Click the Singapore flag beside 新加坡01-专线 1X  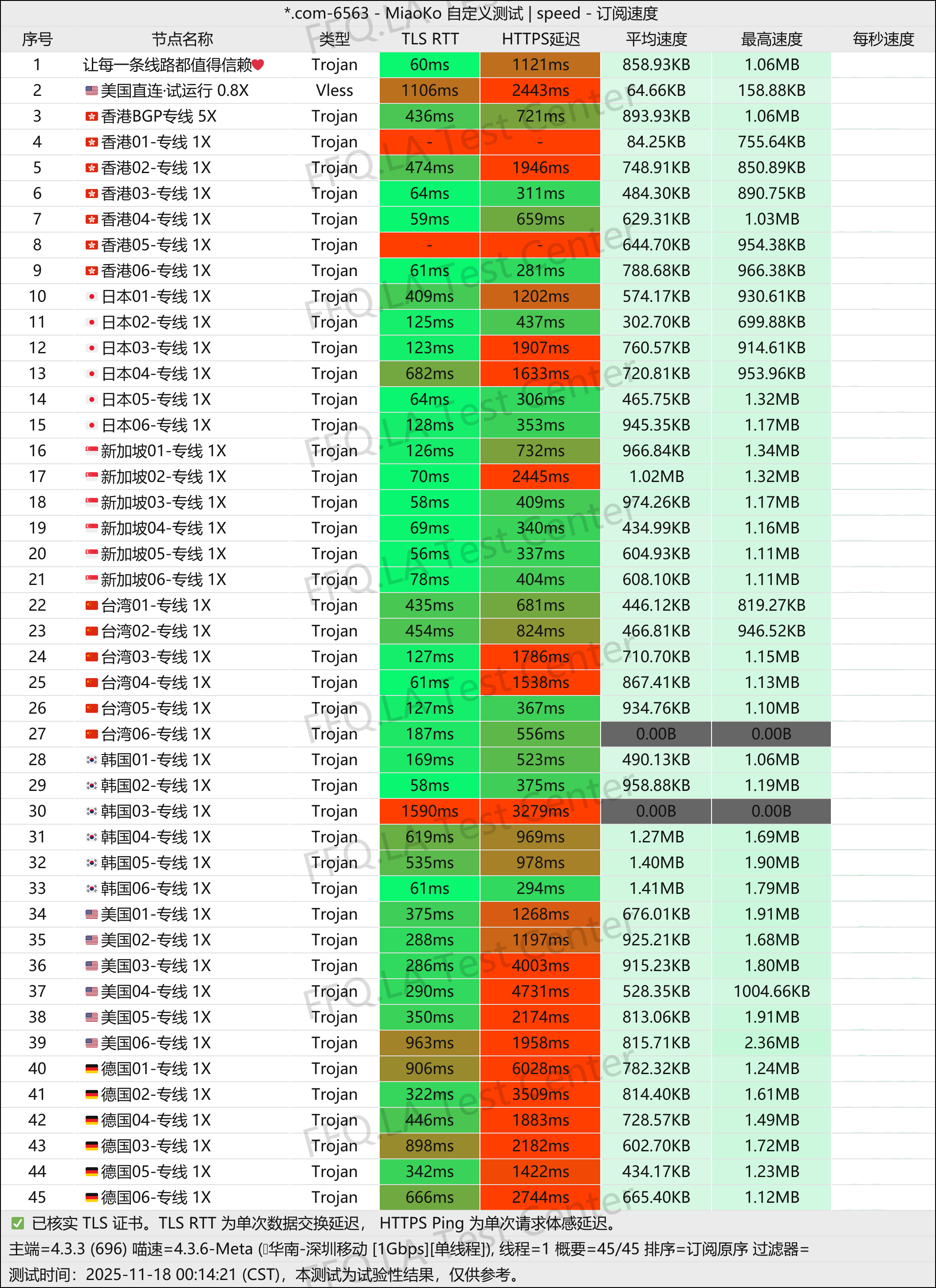(x=91, y=451)
